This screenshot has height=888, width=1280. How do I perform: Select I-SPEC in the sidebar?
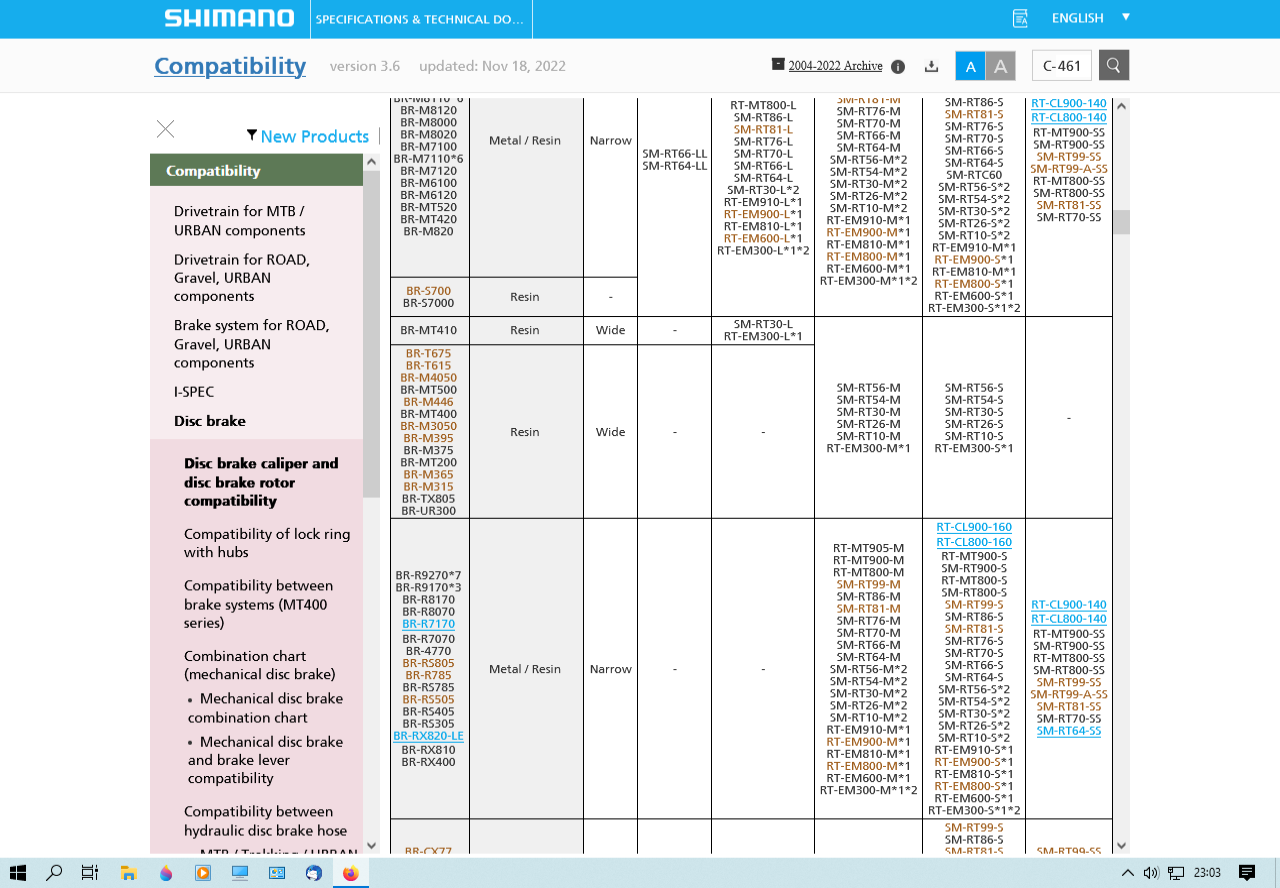194,392
